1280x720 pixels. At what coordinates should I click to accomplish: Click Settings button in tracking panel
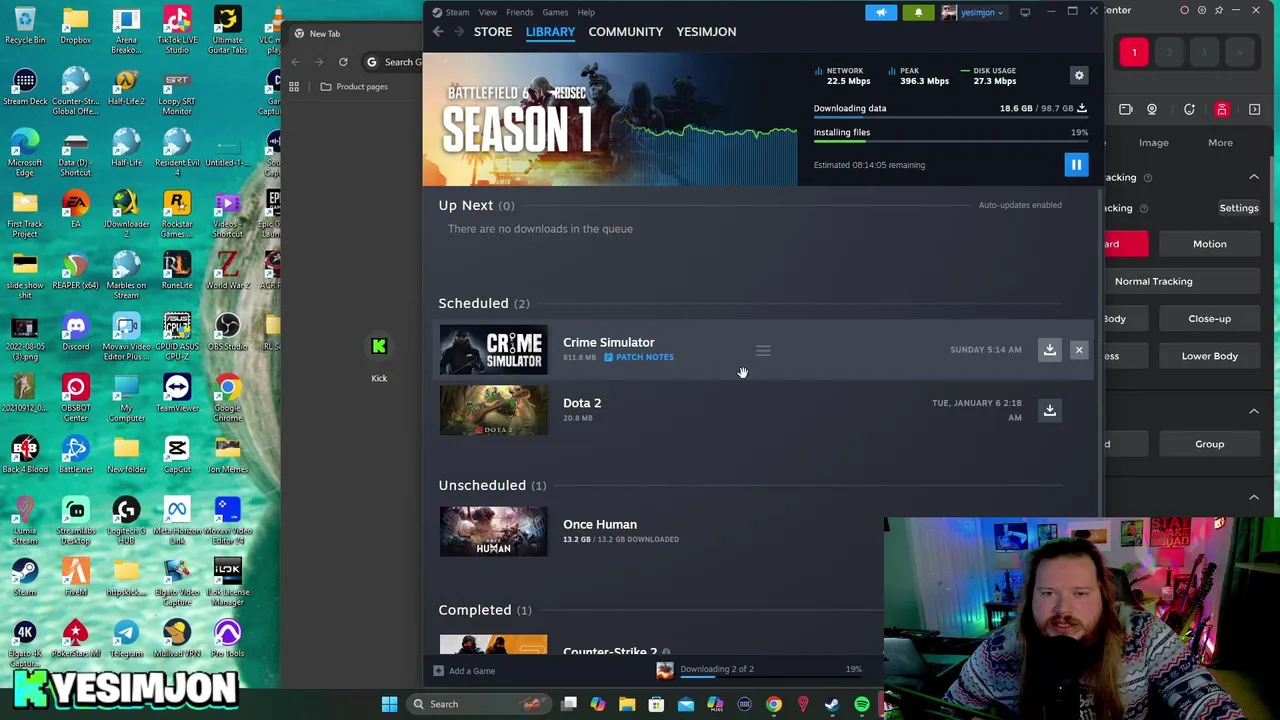(1238, 208)
